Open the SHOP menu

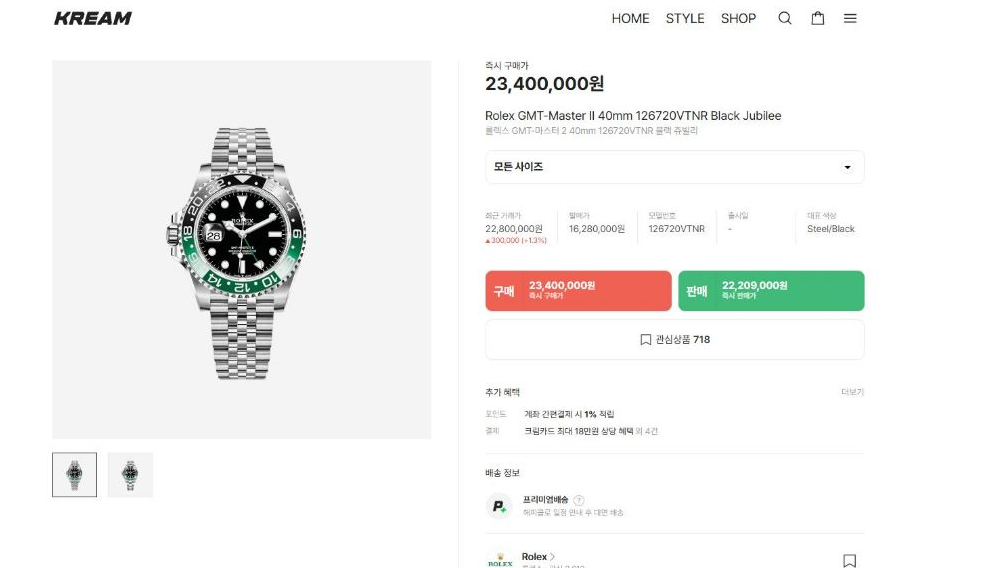[738, 18]
